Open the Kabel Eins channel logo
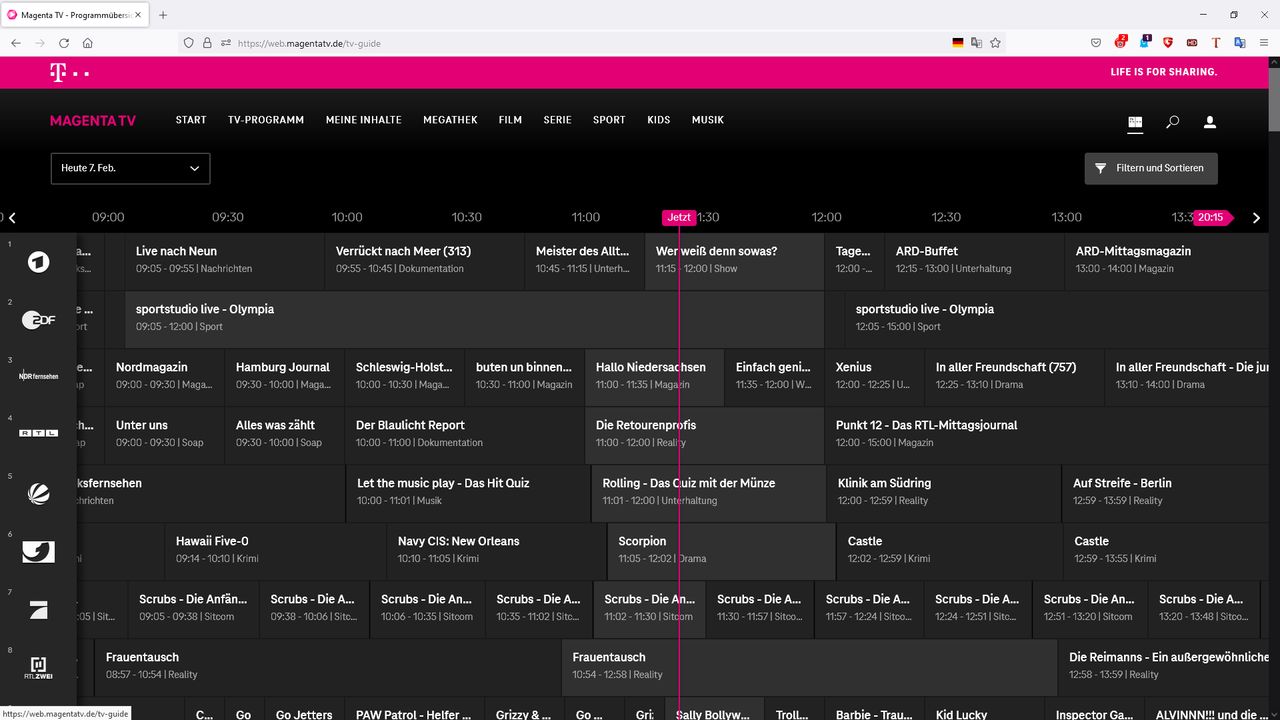This screenshot has height=720, width=1280. pos(38,551)
